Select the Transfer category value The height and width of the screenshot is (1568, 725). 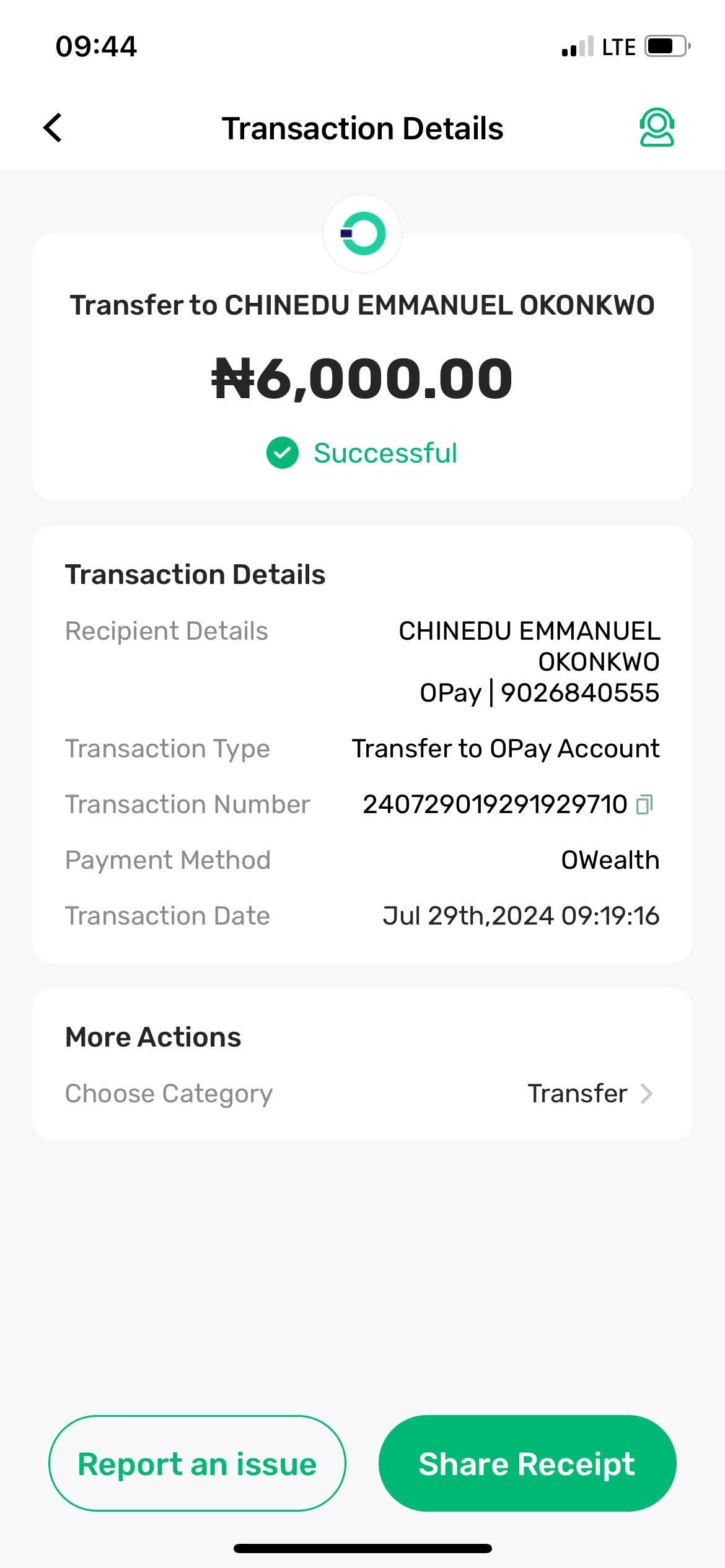coord(577,1094)
